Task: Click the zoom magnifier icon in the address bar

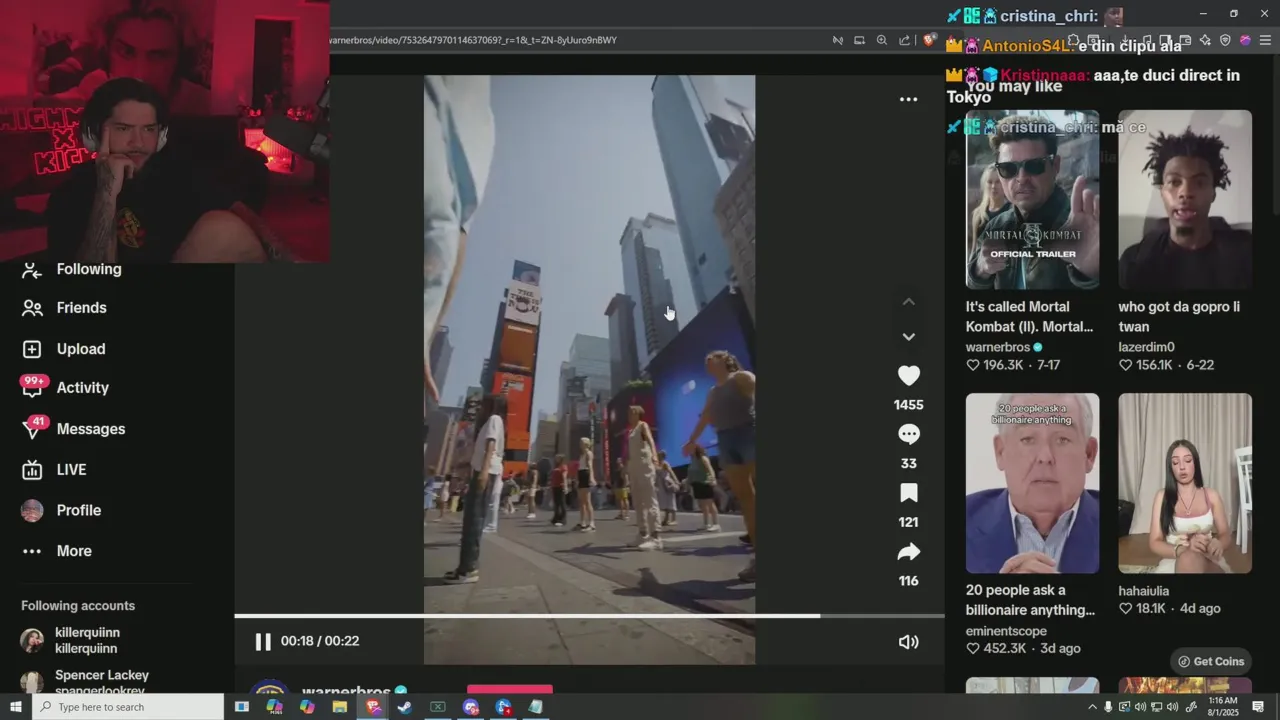Action: tap(882, 40)
